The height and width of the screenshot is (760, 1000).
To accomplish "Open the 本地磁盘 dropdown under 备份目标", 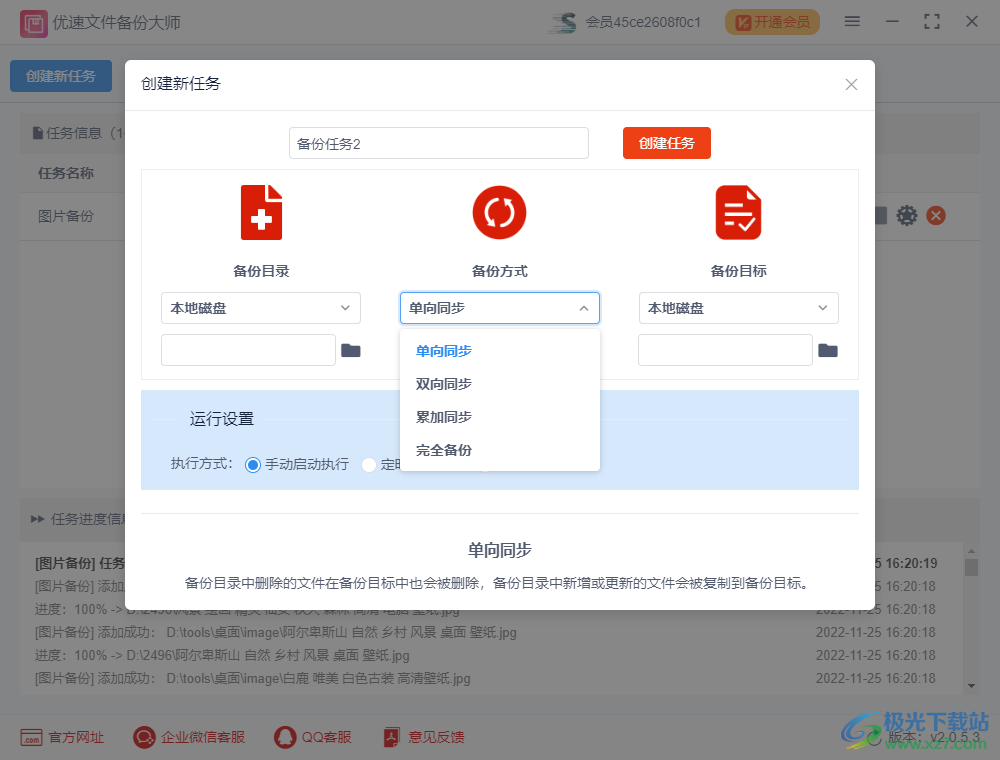I will coord(738,308).
